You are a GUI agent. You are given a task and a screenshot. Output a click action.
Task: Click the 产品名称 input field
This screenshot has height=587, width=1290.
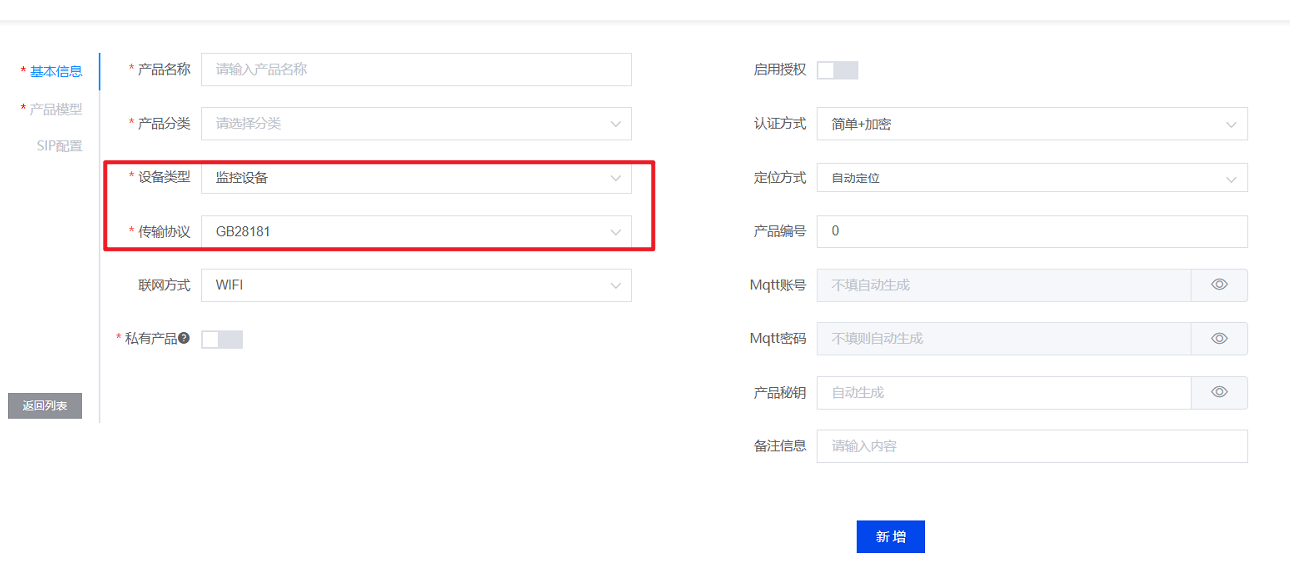416,70
